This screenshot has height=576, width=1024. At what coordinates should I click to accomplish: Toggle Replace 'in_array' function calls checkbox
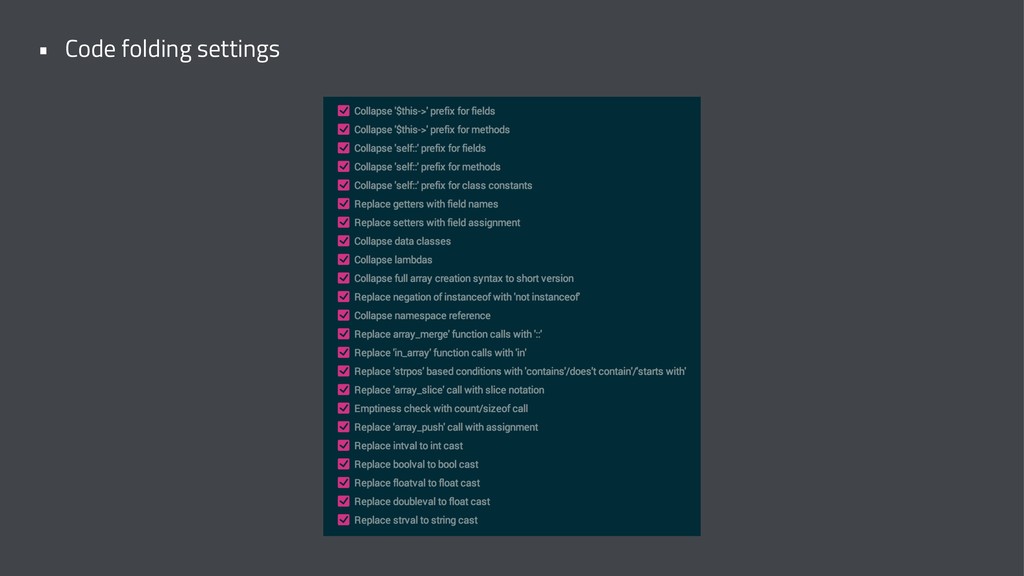(344, 353)
